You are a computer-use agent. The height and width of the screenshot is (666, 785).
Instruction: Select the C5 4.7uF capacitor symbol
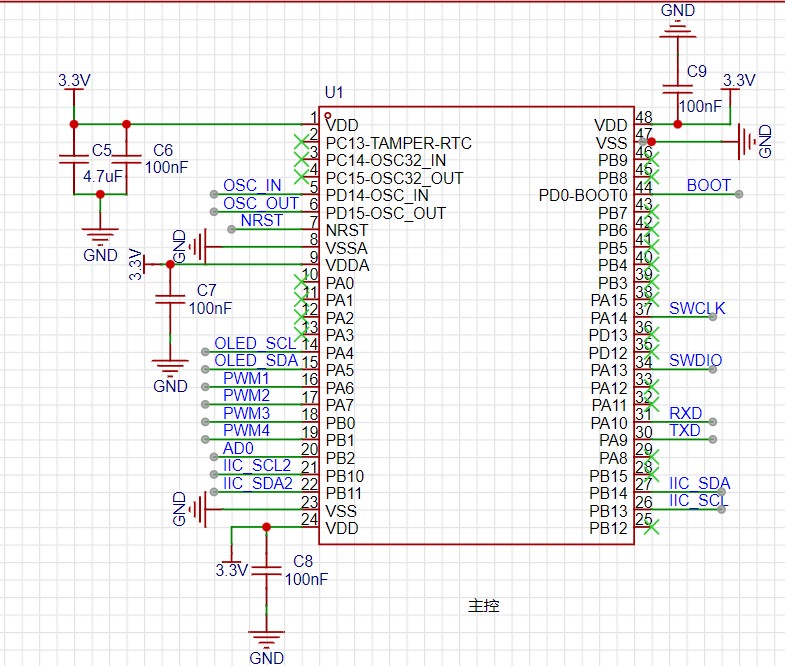coord(72,159)
